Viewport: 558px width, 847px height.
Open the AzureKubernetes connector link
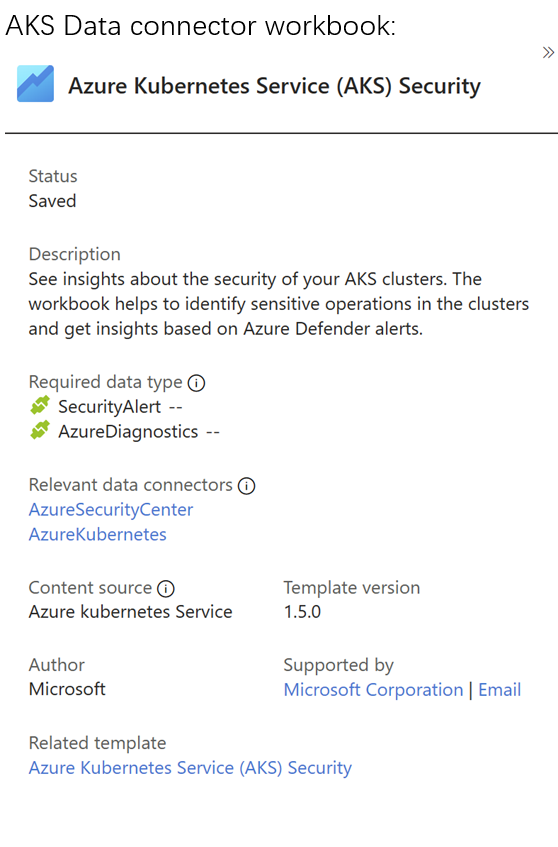(97, 534)
